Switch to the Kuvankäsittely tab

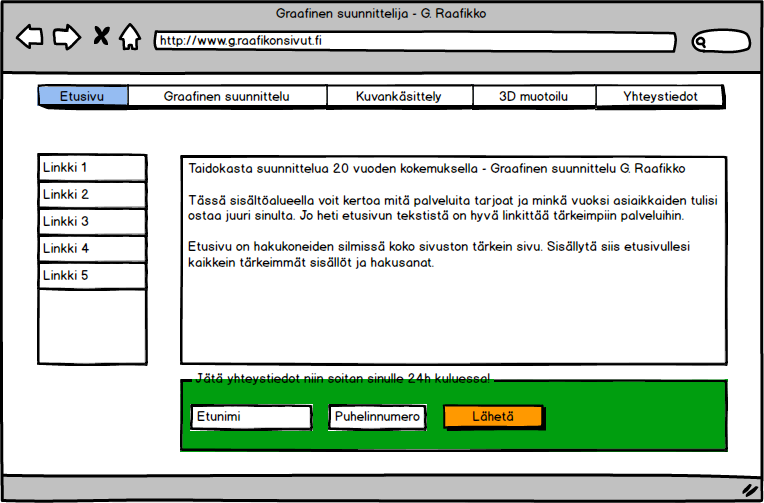(x=399, y=96)
